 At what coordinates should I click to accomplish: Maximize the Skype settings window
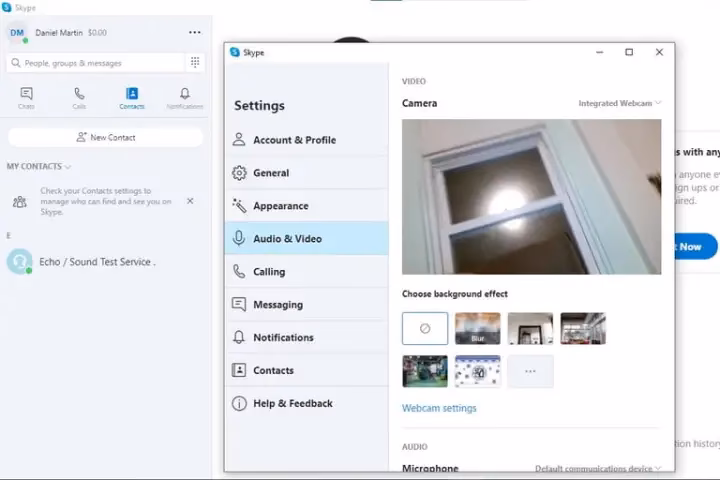click(629, 52)
